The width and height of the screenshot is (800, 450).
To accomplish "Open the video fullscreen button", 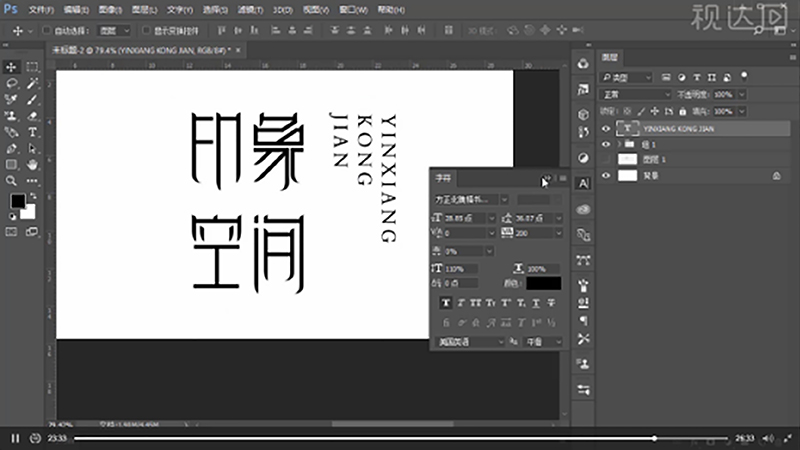I will tap(788, 438).
